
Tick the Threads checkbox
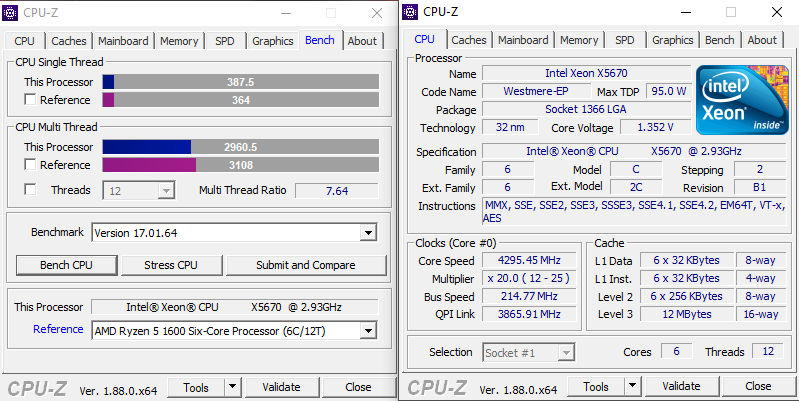coord(31,190)
